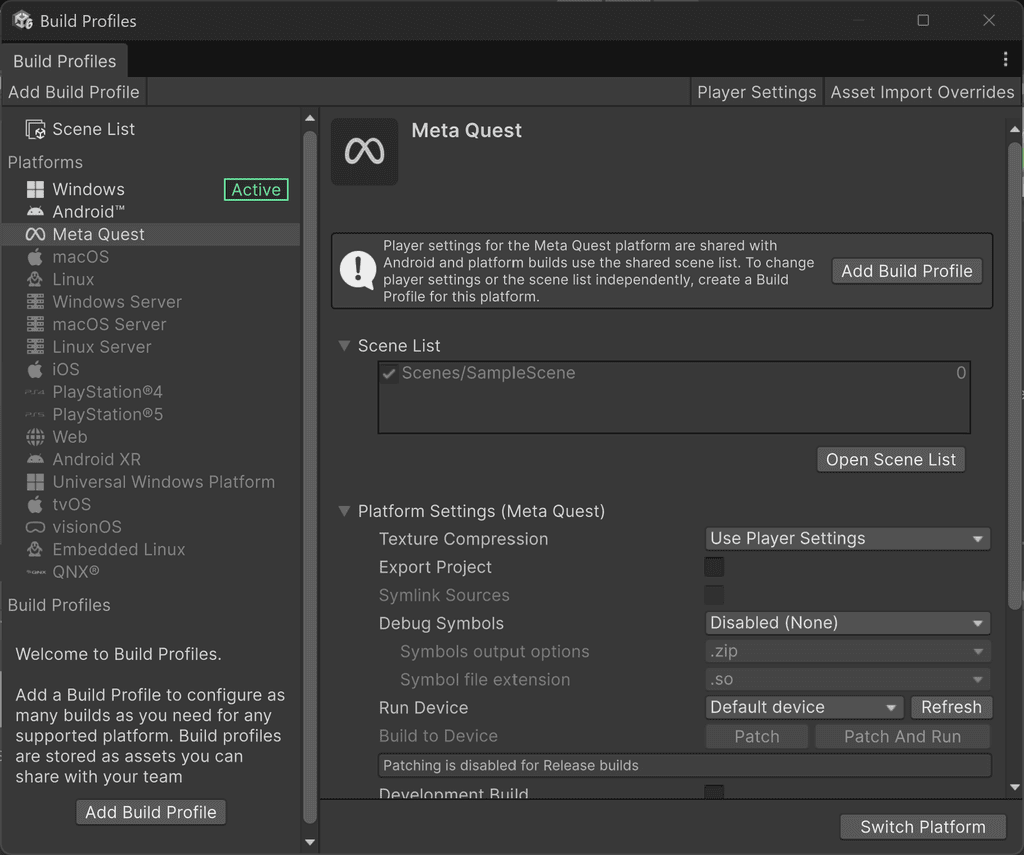Image resolution: width=1024 pixels, height=855 pixels.
Task: Toggle the Symlink Sources checkbox
Action: (x=714, y=595)
